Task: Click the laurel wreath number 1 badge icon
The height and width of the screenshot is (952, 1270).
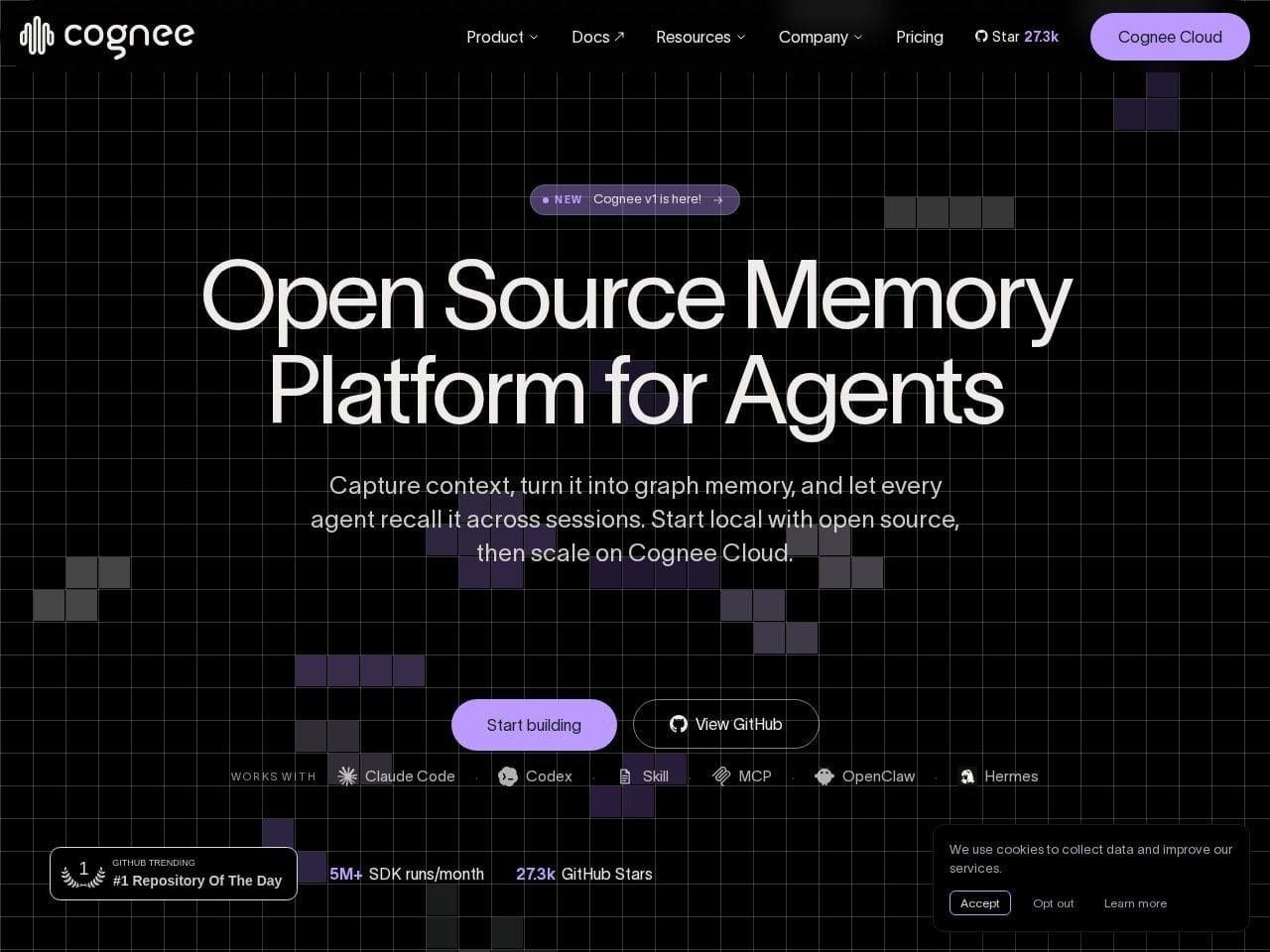Action: pos(83,874)
